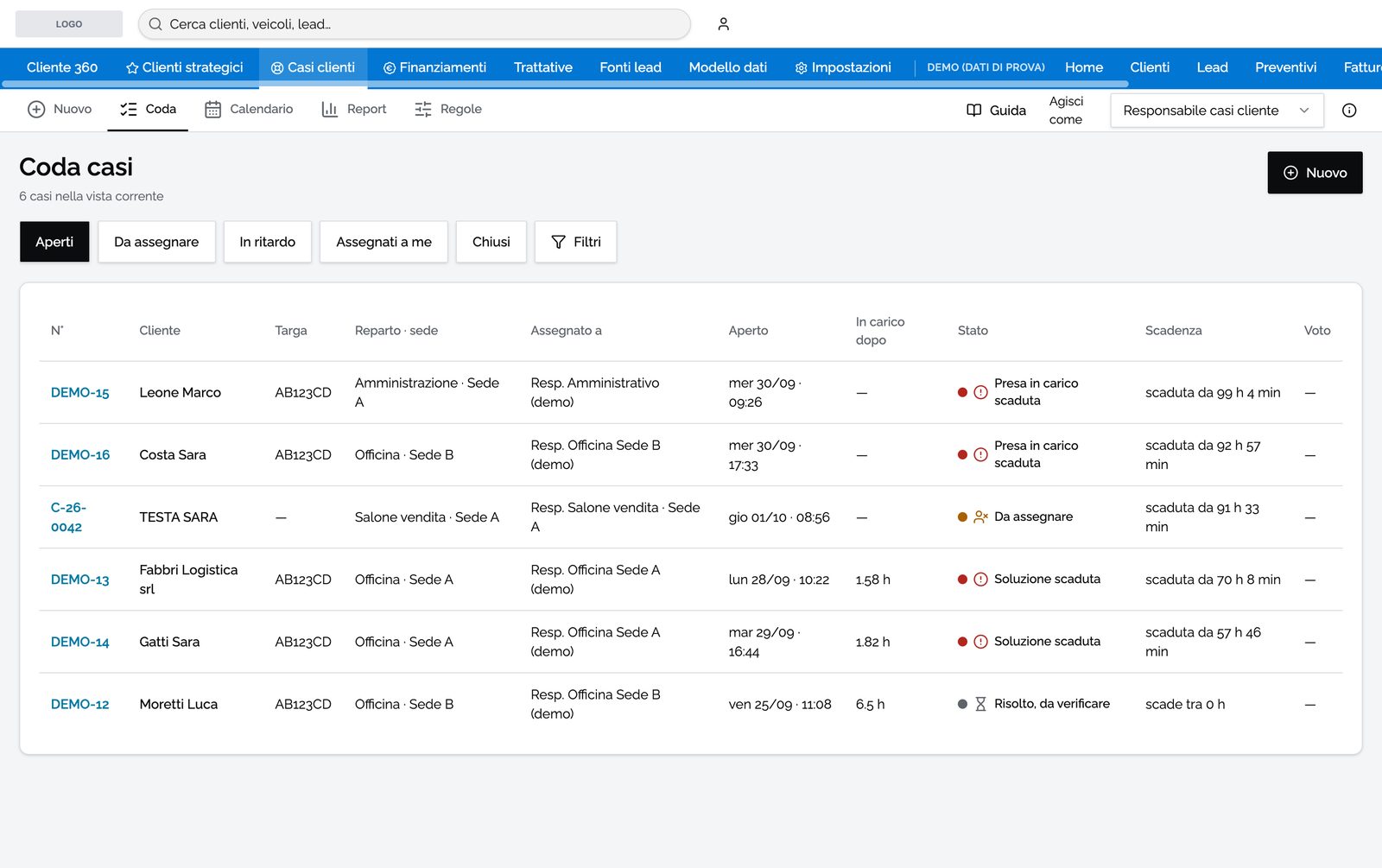Toggle the Aperti filter
Screen dimensions: 1382x868
point(54,242)
